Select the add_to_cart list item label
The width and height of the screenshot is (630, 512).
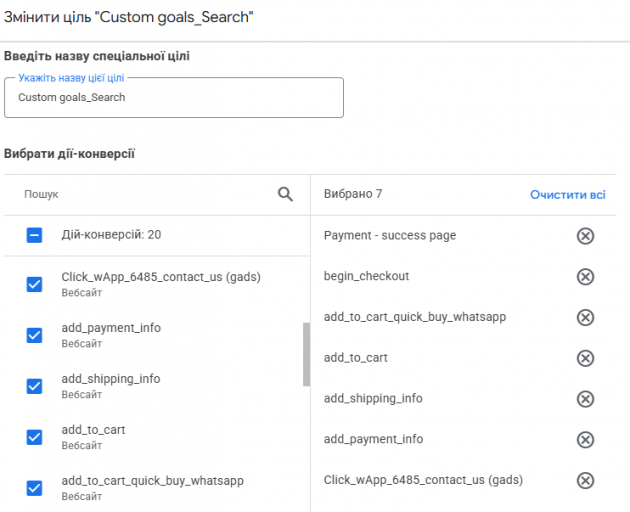93,430
